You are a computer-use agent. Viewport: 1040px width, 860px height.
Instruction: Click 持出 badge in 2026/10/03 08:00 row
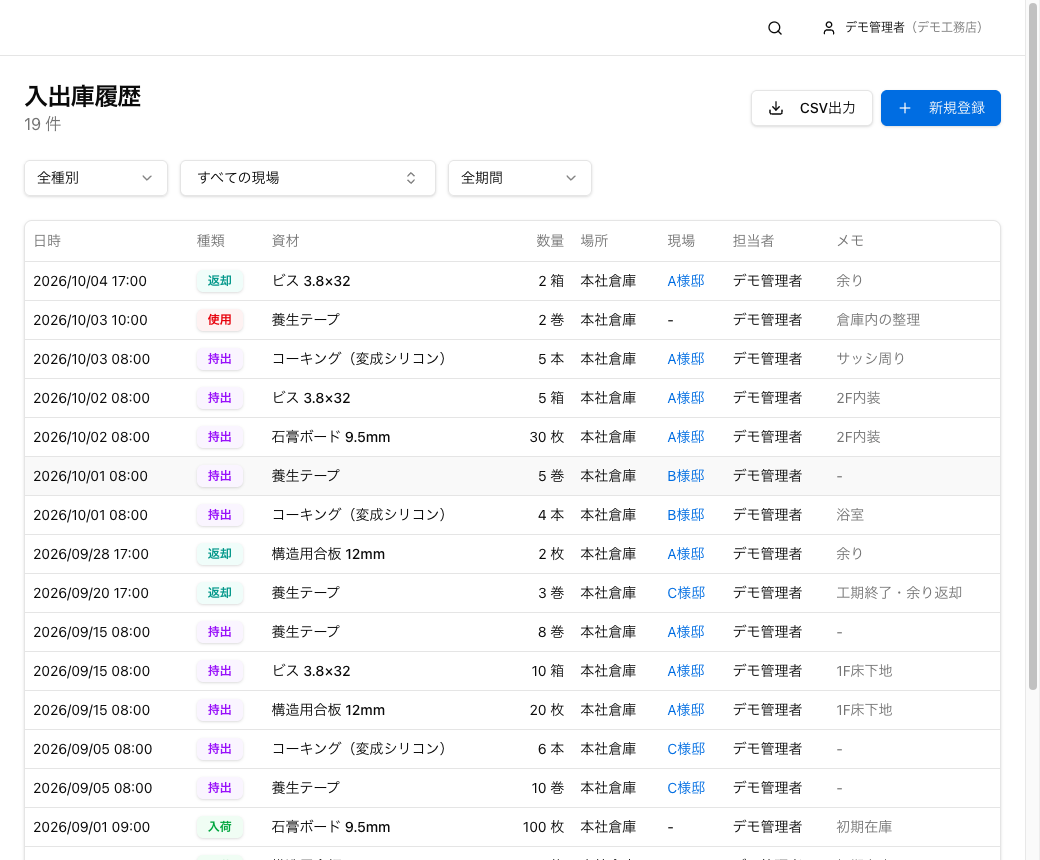point(220,359)
